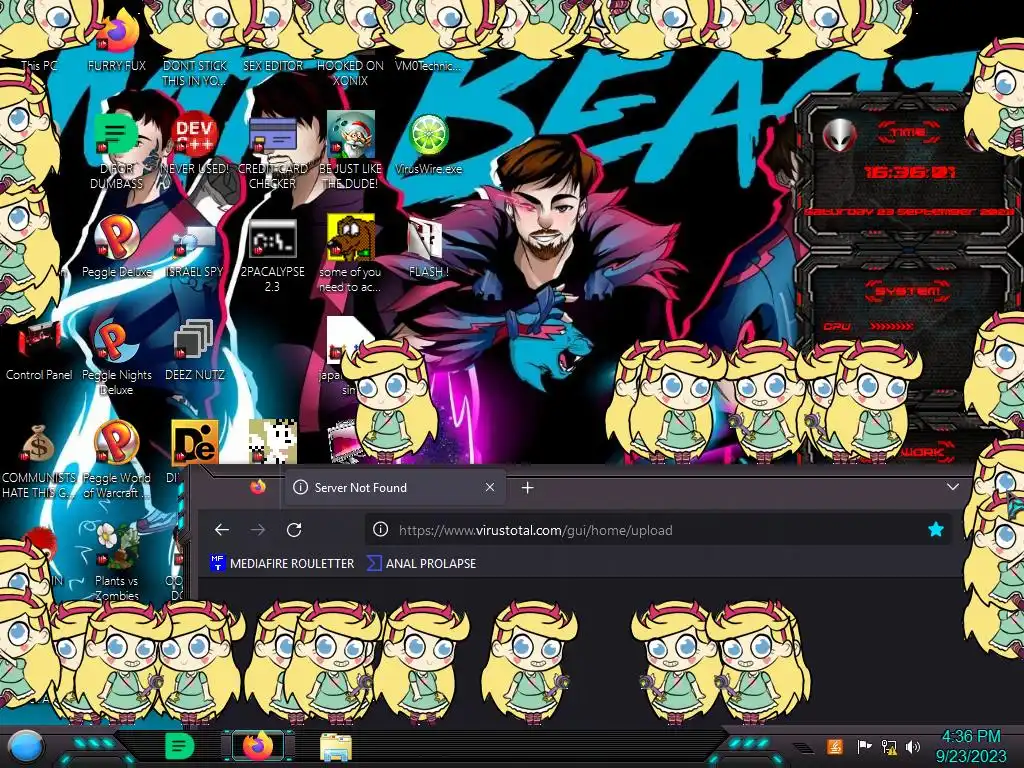Image resolution: width=1024 pixels, height=768 pixels.
Task: Expand the list all tabs dropdown
Action: click(953, 487)
